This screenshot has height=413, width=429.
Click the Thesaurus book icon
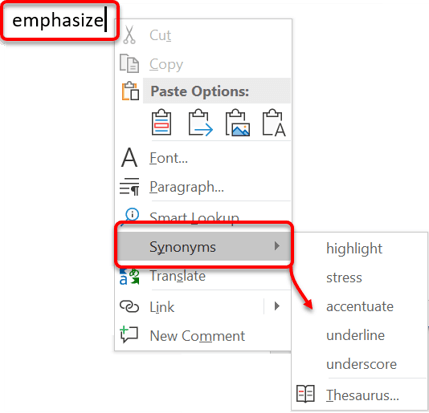click(x=305, y=394)
